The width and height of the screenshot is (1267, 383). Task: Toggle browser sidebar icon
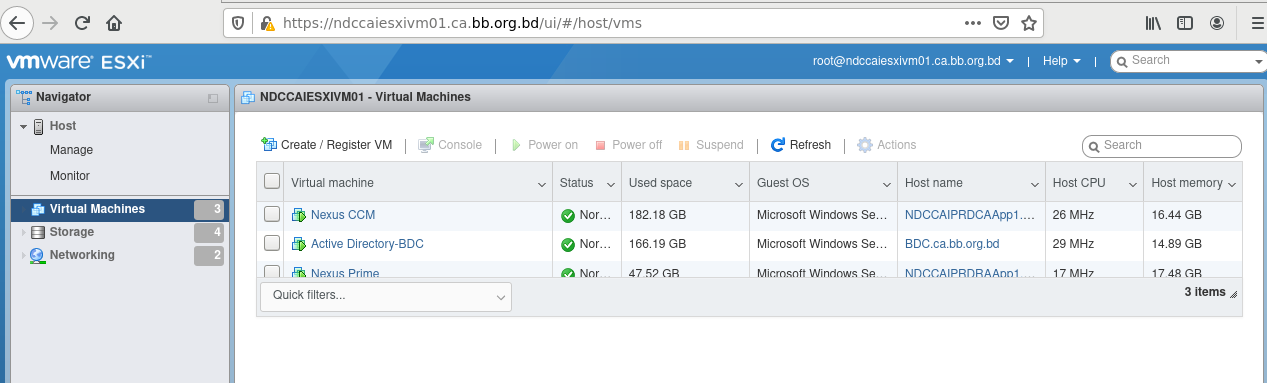point(1185,22)
